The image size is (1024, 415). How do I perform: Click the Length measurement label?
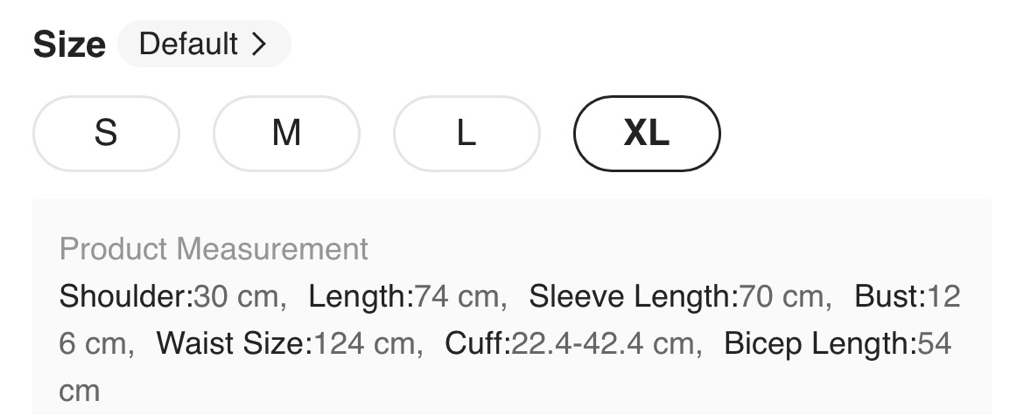[360, 297]
